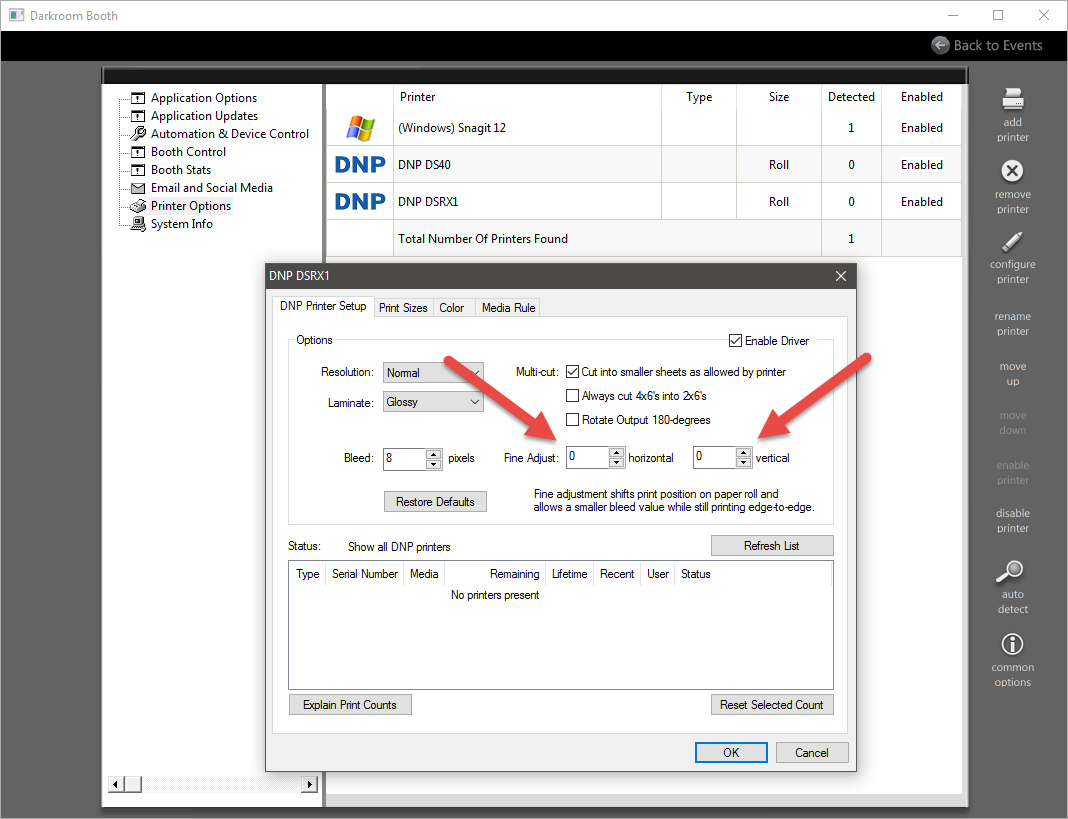Close the DNP DSRX1 dialog

[841, 276]
